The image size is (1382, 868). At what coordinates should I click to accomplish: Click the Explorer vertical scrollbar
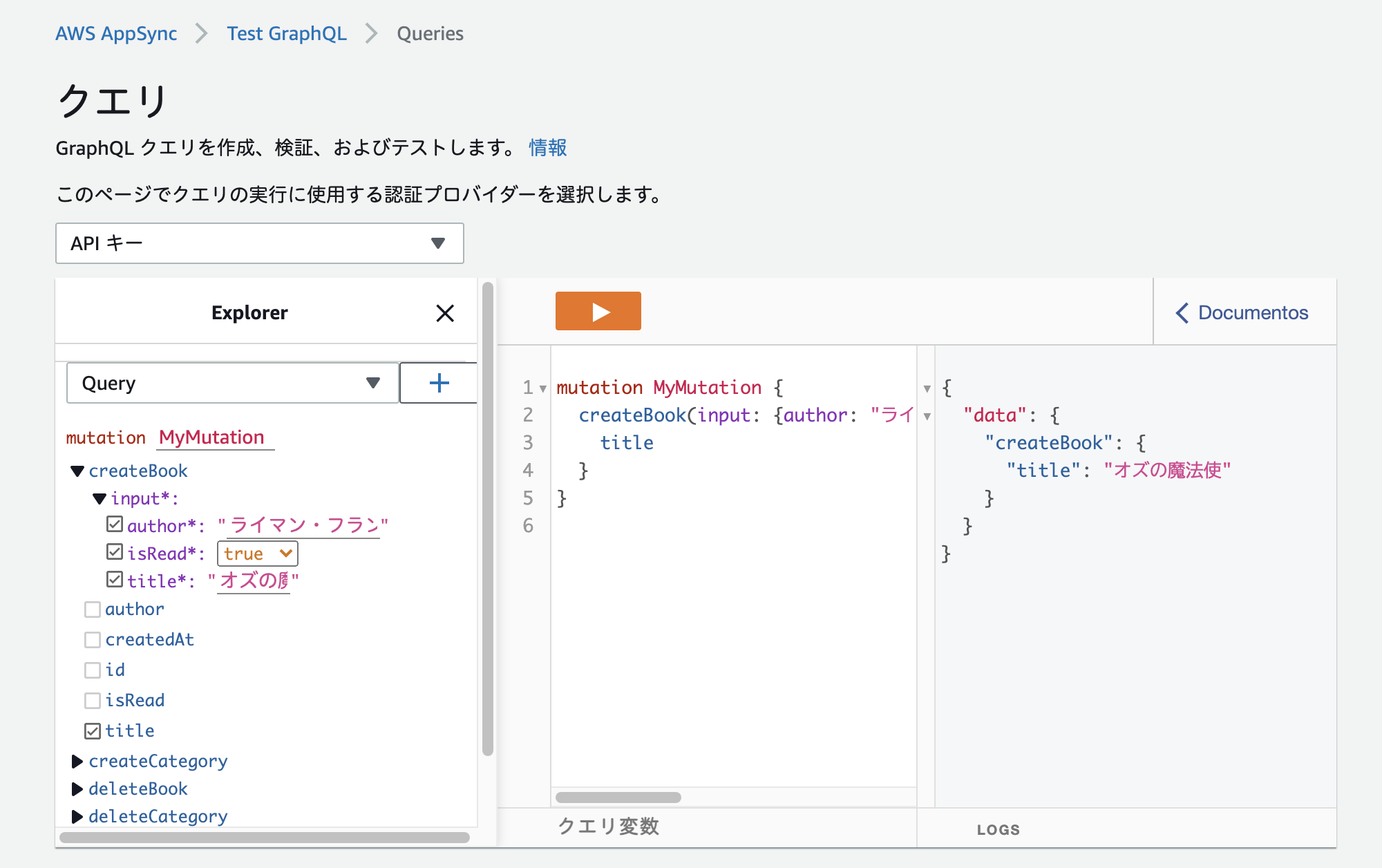tap(488, 518)
